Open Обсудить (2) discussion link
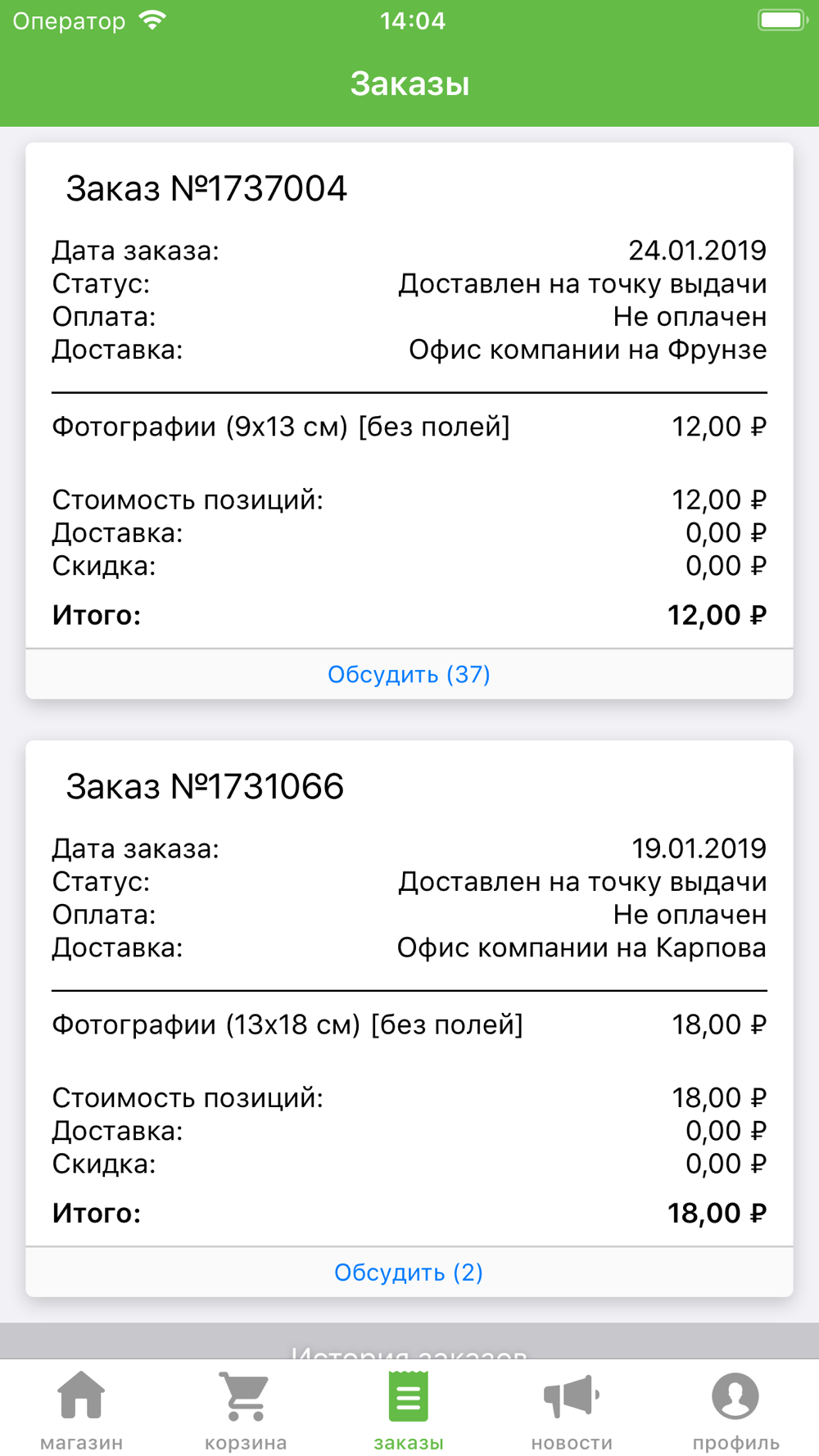The image size is (819, 1456). tap(409, 1272)
